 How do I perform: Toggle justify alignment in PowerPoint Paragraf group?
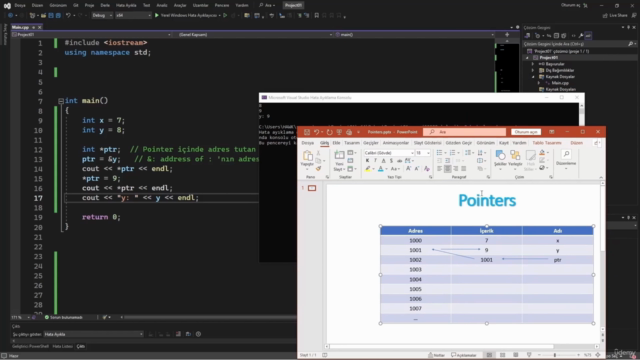click(x=464, y=169)
